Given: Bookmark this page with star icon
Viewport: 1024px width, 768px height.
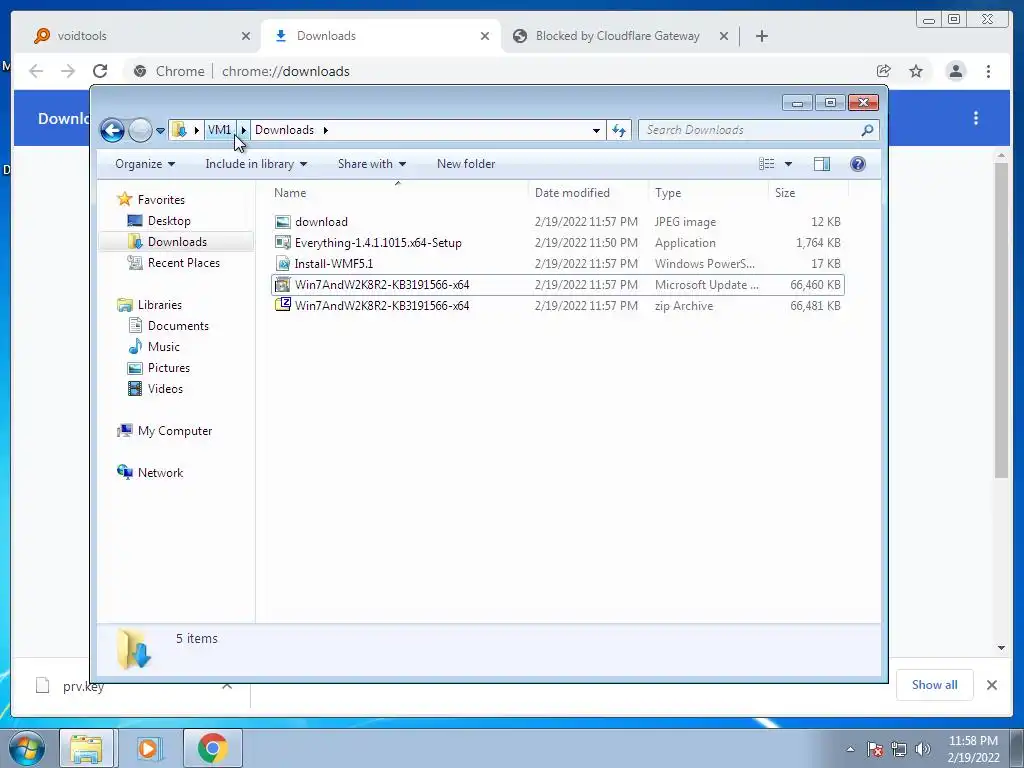Looking at the screenshot, I should tap(916, 71).
